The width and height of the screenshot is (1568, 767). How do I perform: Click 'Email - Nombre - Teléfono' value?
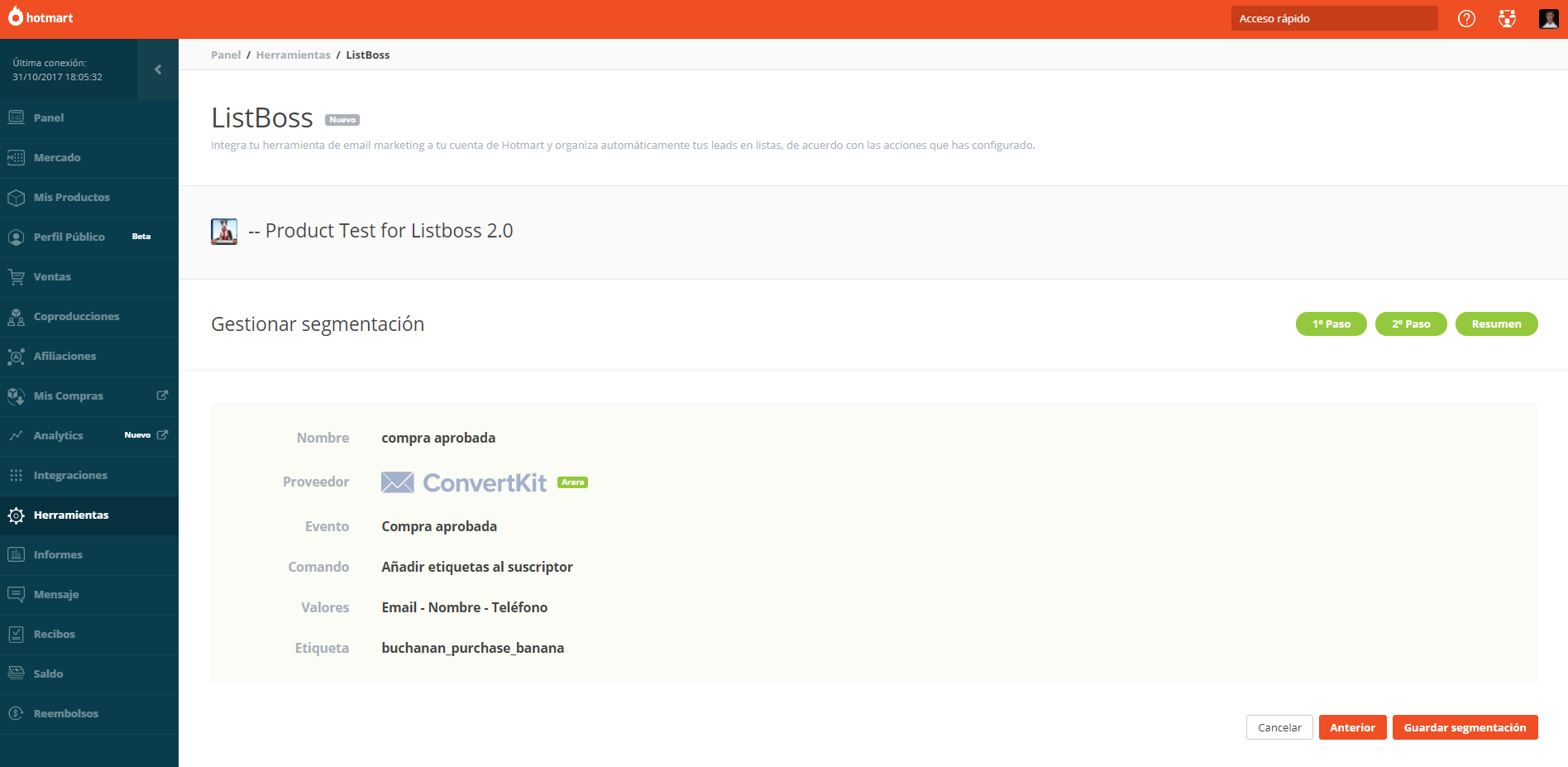pyautogui.click(x=465, y=607)
